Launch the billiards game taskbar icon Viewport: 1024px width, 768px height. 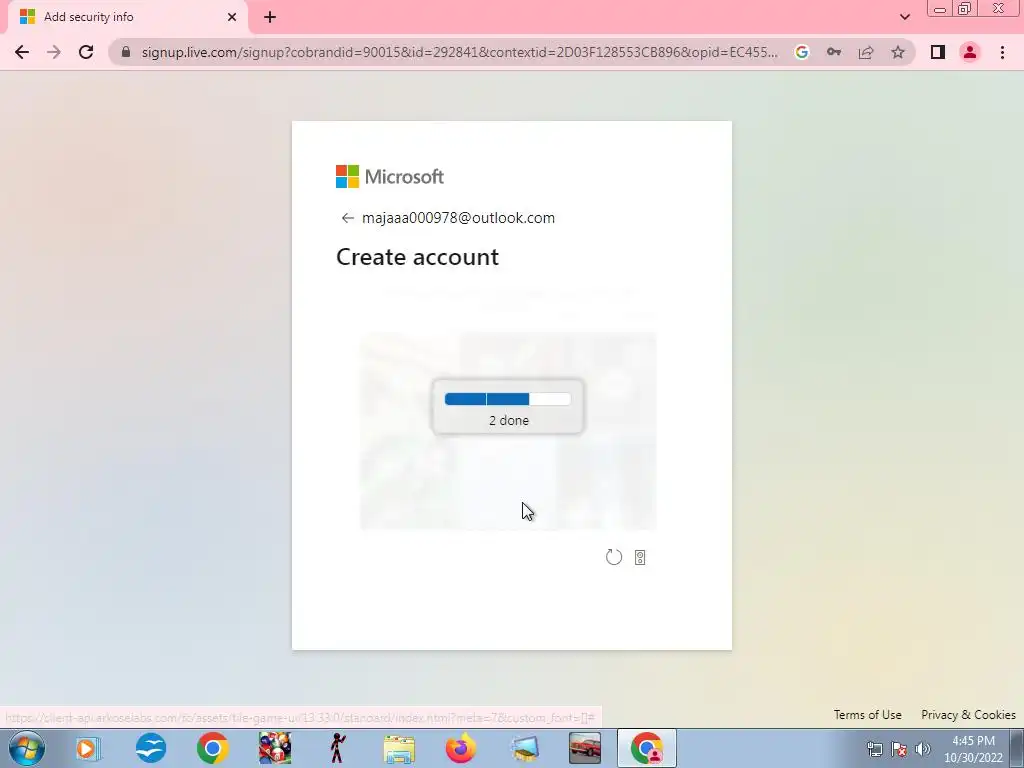tap(275, 748)
